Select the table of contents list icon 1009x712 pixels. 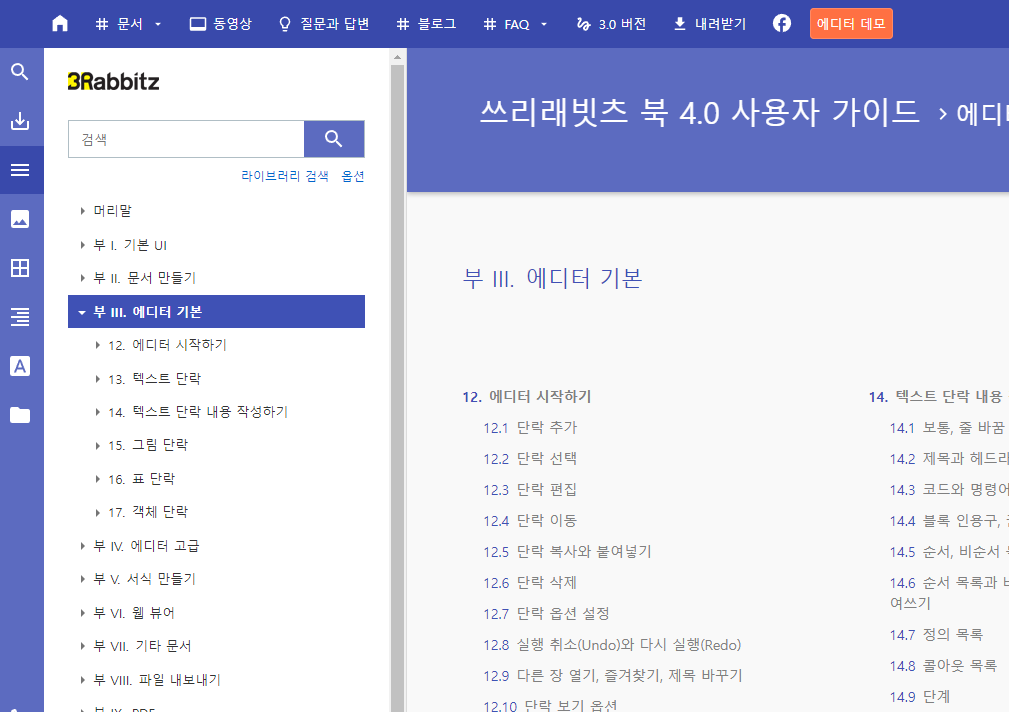pyautogui.click(x=20, y=170)
